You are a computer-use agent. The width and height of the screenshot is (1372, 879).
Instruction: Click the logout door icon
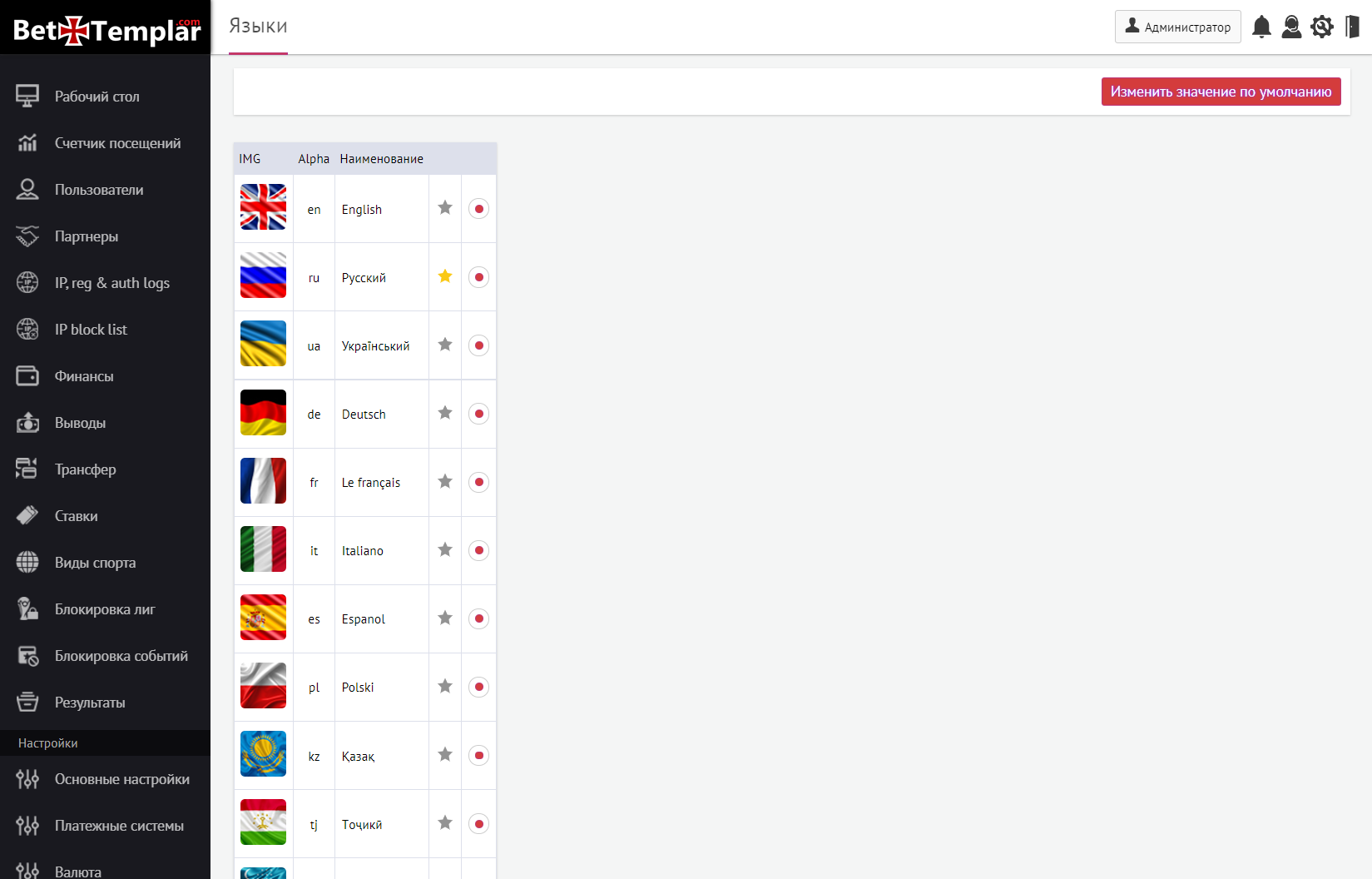pos(1352,27)
